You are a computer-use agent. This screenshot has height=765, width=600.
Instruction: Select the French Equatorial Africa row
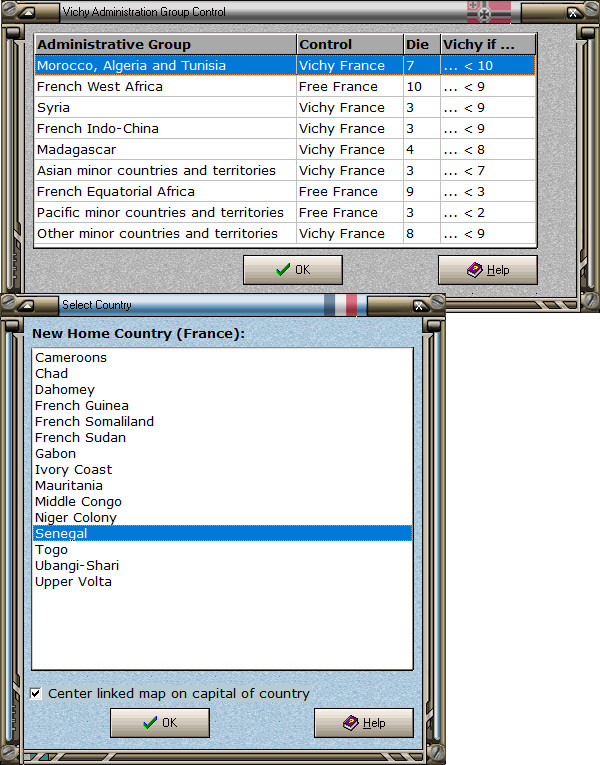click(285, 191)
